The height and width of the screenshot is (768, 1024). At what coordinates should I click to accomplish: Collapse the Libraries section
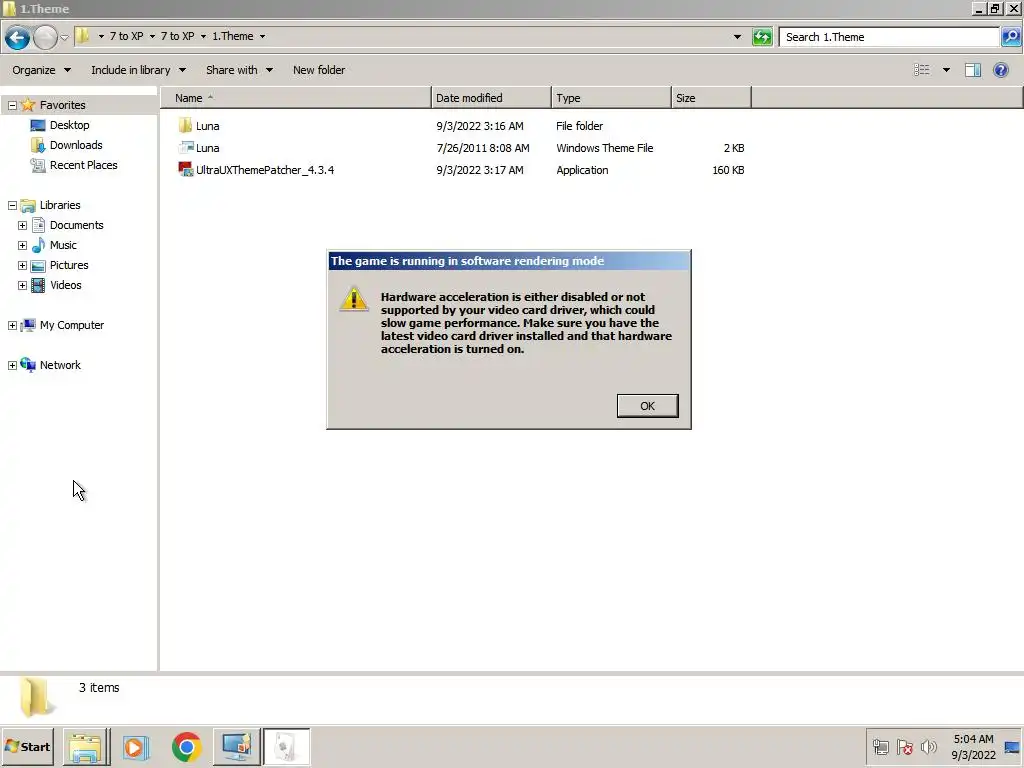point(12,205)
